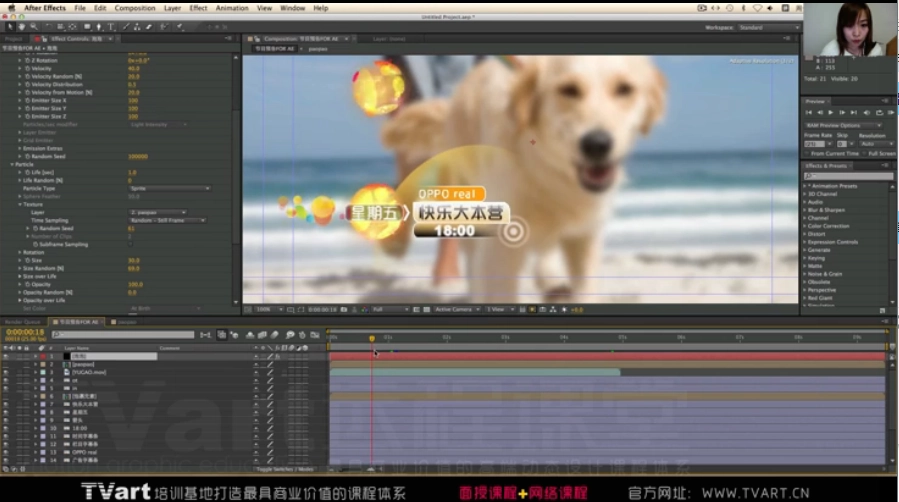This screenshot has width=899, height=502.
Task: Click the Brainstorm icon in timeline
Action: point(290,335)
